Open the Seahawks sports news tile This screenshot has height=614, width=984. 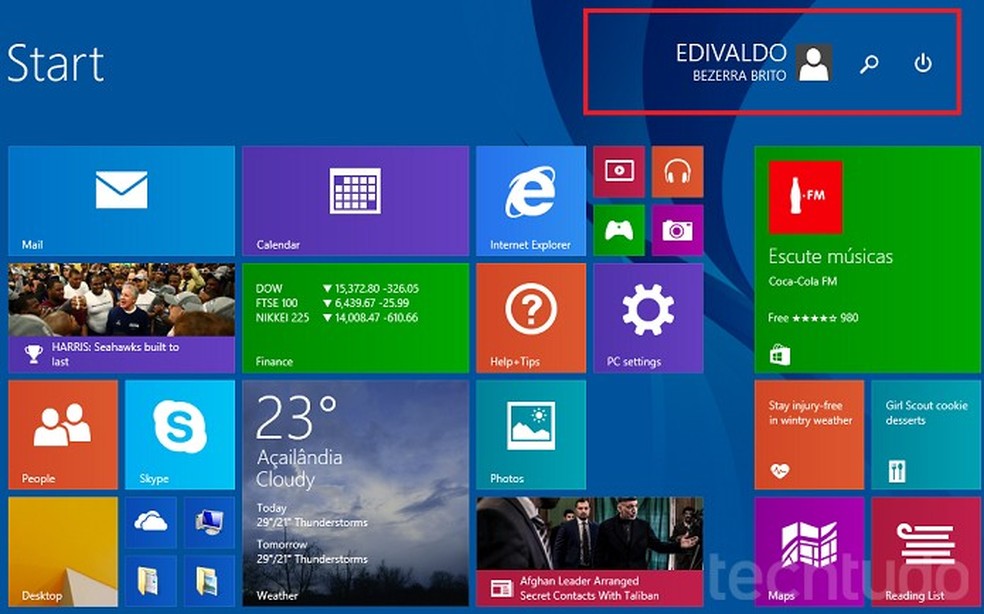coord(121,318)
